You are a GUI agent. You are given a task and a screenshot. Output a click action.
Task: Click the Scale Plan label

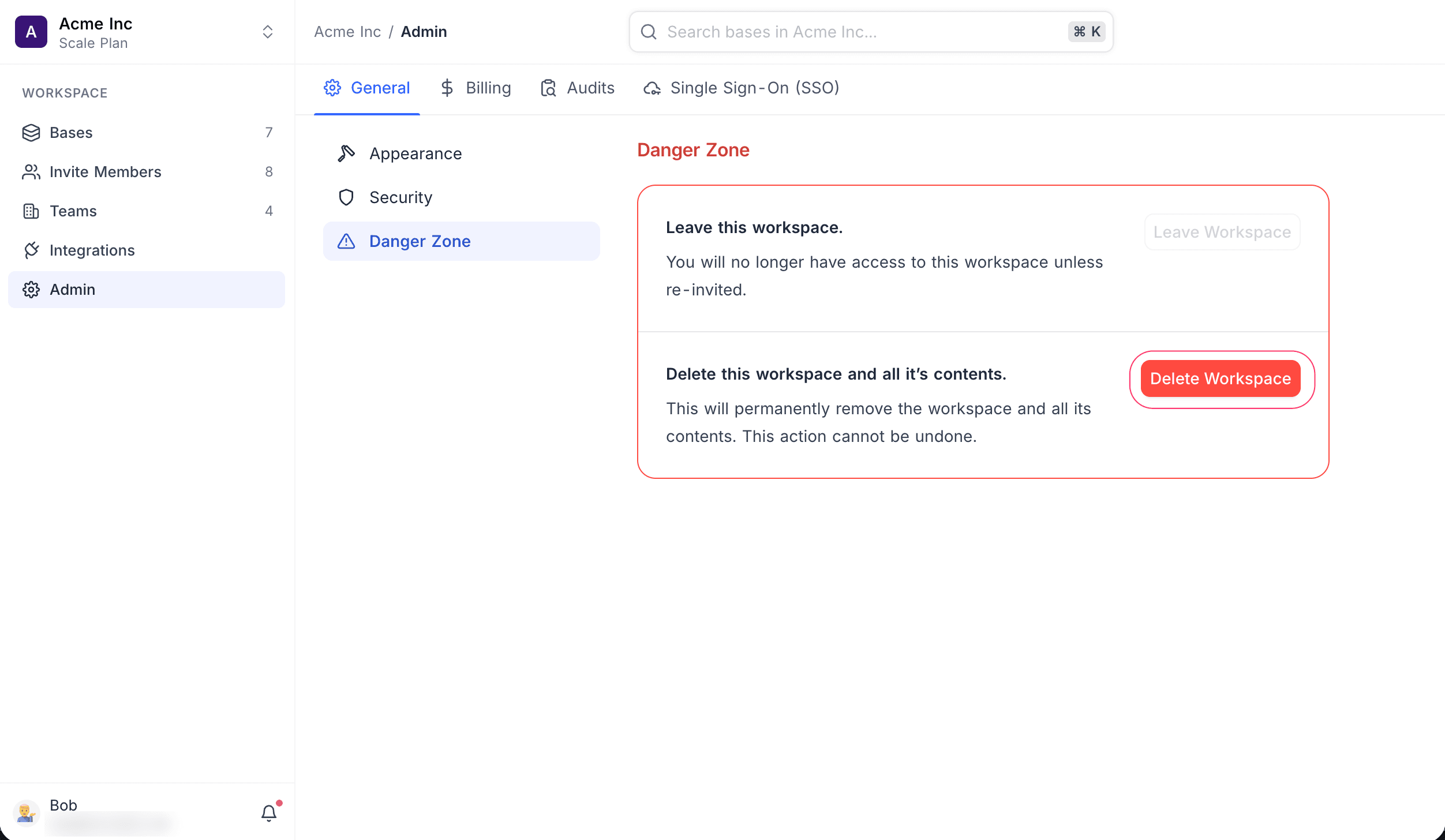tap(93, 43)
